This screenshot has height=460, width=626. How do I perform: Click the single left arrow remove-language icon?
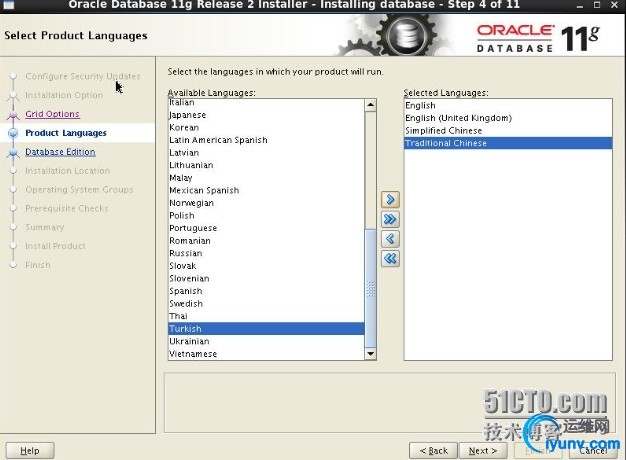click(x=390, y=239)
